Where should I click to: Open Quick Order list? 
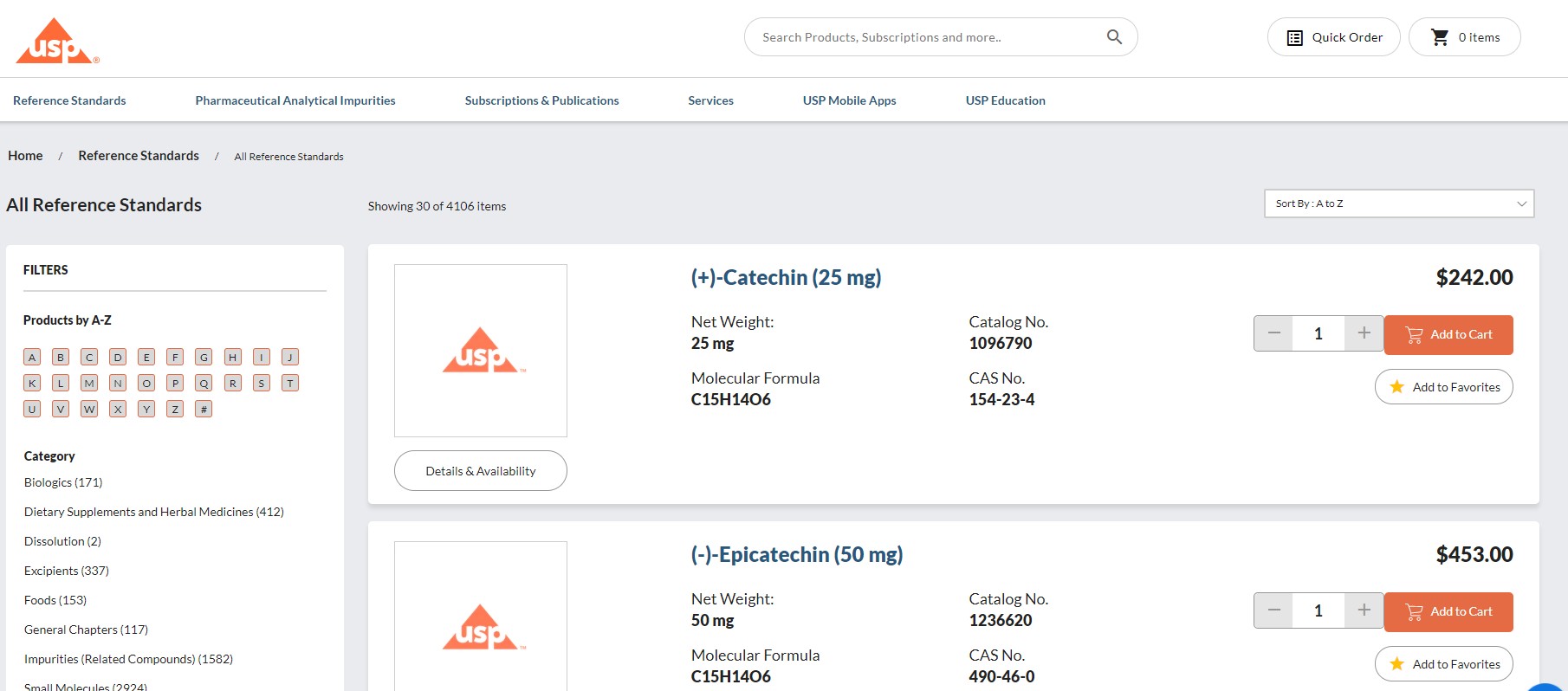1333,37
